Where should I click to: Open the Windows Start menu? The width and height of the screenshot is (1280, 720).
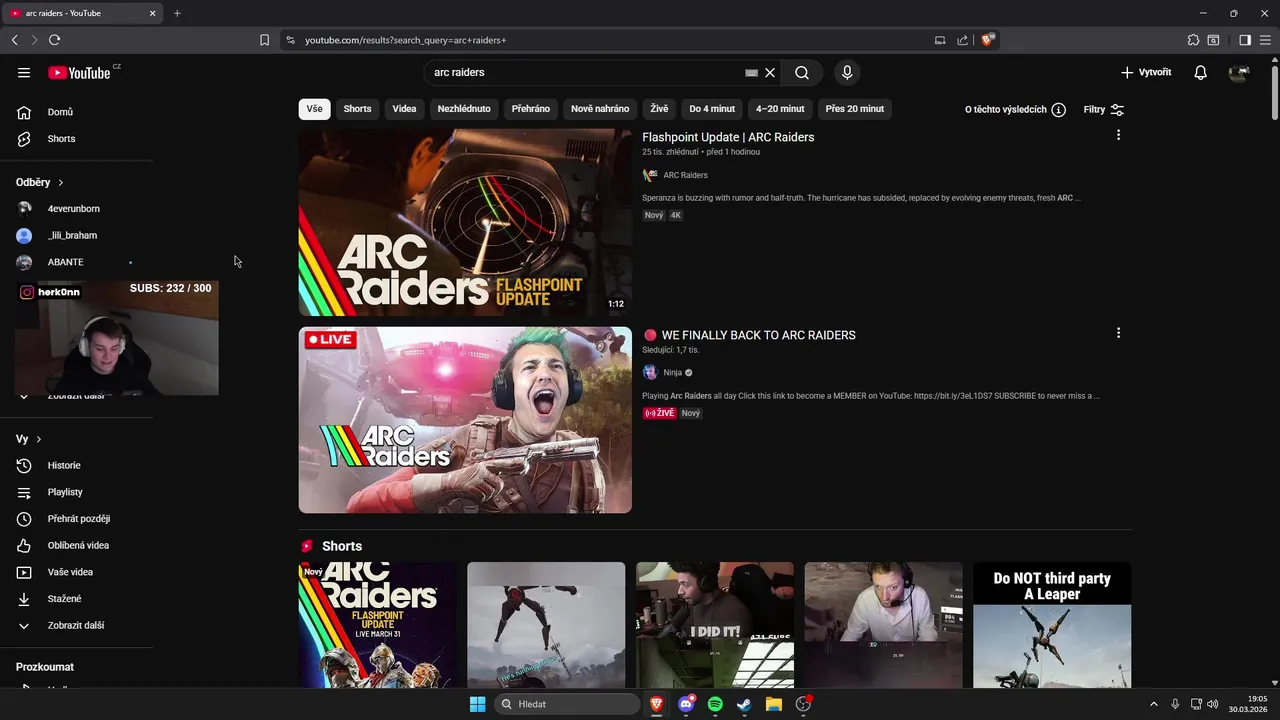(477, 704)
